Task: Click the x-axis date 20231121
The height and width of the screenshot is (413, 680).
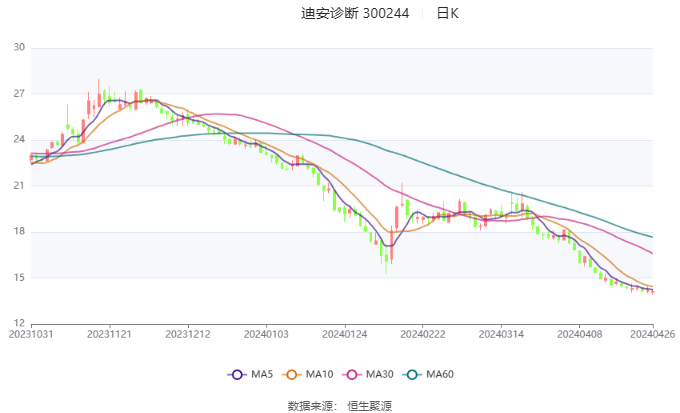Action: pyautogui.click(x=109, y=334)
